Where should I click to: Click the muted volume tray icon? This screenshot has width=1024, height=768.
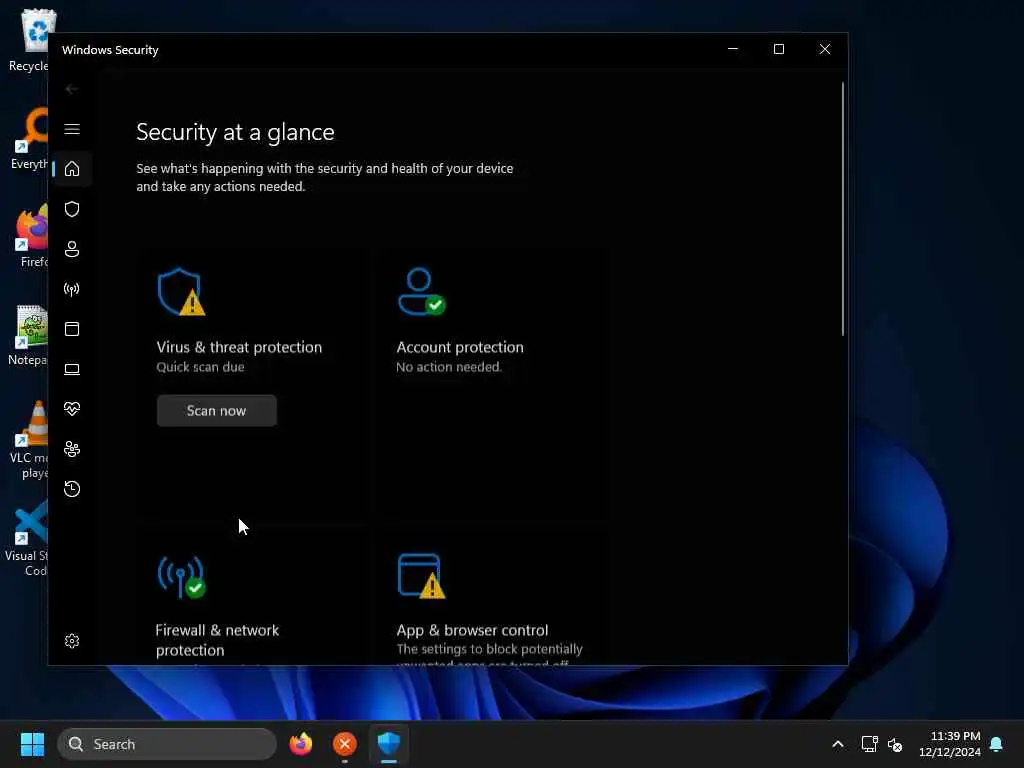pyautogui.click(x=895, y=744)
